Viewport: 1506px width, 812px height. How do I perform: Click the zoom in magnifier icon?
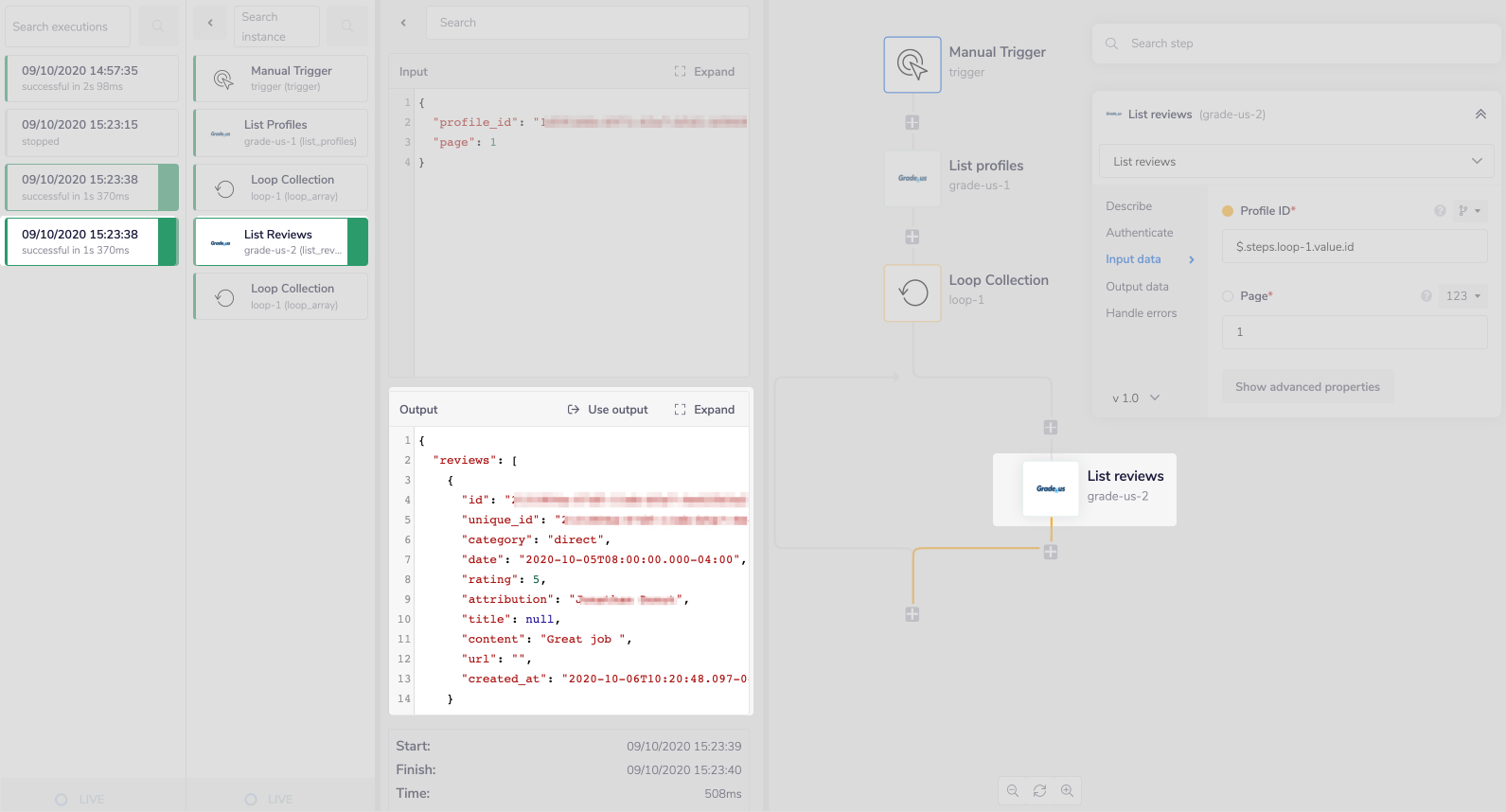click(x=1067, y=791)
